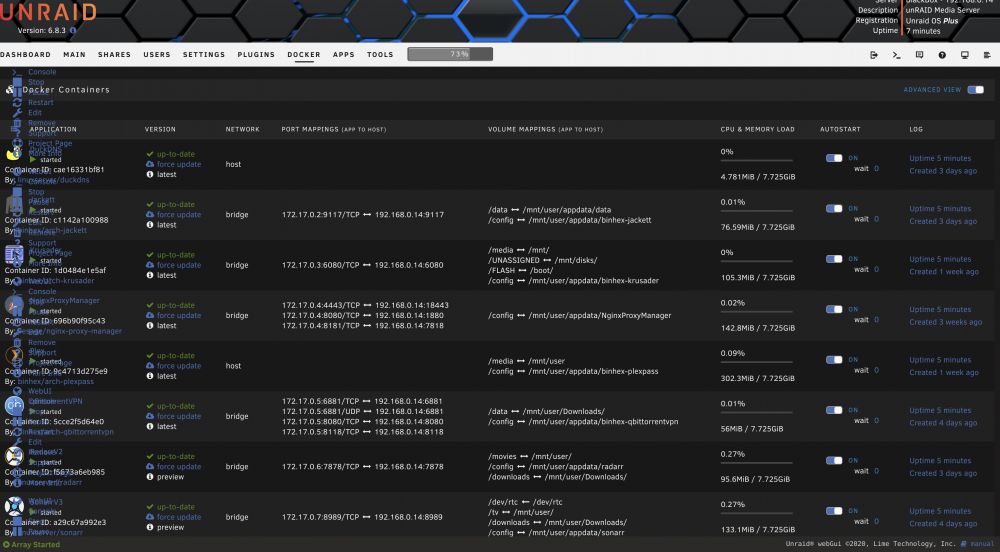Screen dimensions: 1000x552
Task: Click the help question-mark icon
Action: (942, 55)
